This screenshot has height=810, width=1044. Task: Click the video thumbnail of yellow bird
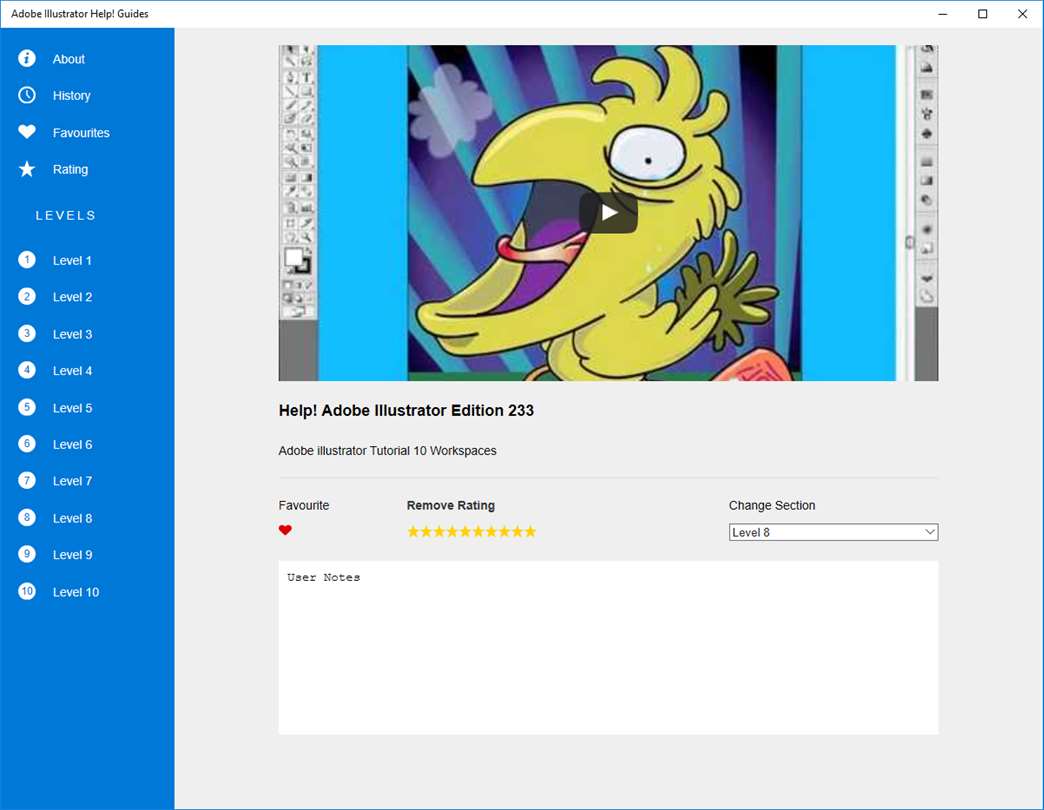608,213
